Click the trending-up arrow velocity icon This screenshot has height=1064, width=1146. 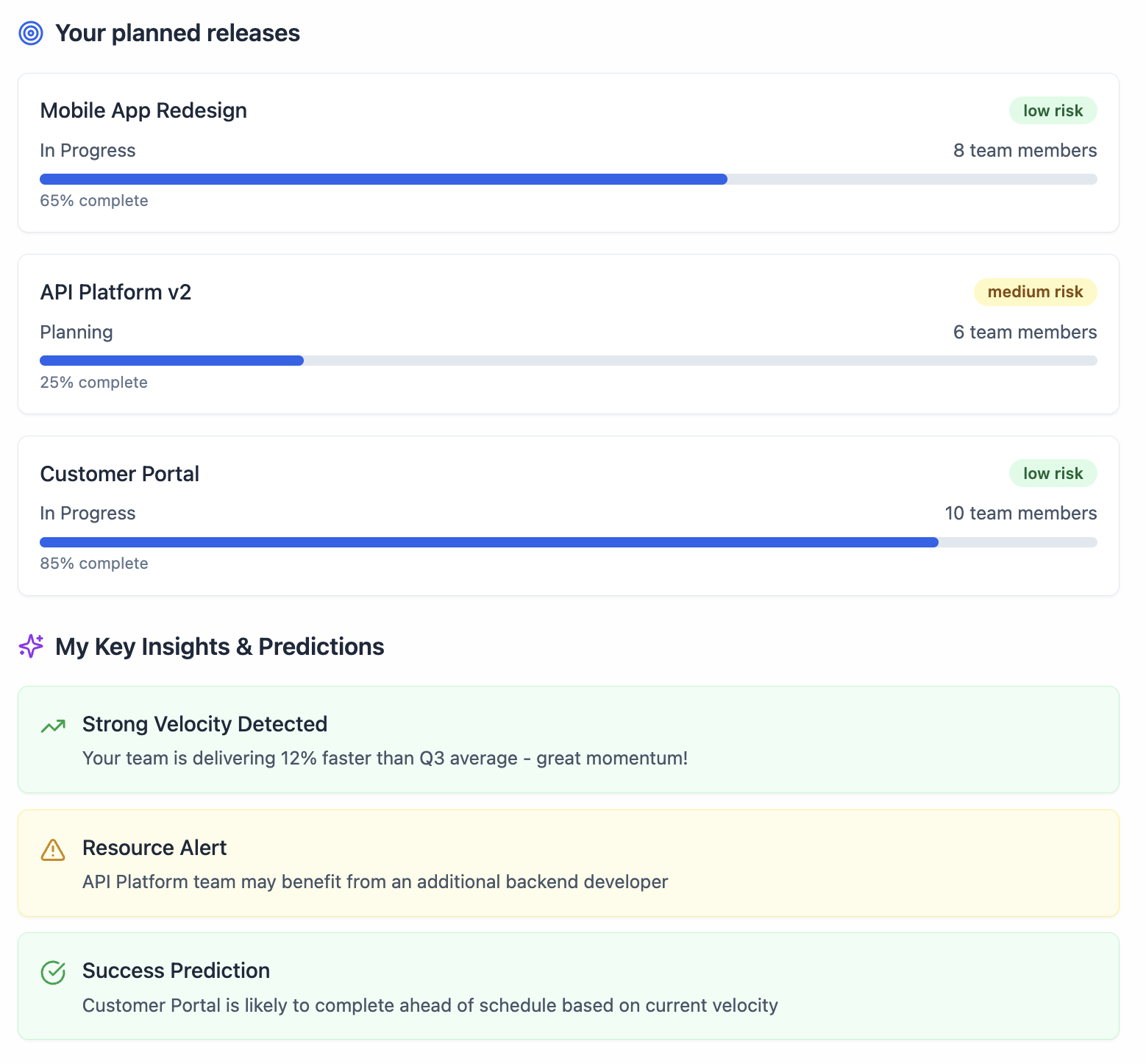pyautogui.click(x=53, y=726)
